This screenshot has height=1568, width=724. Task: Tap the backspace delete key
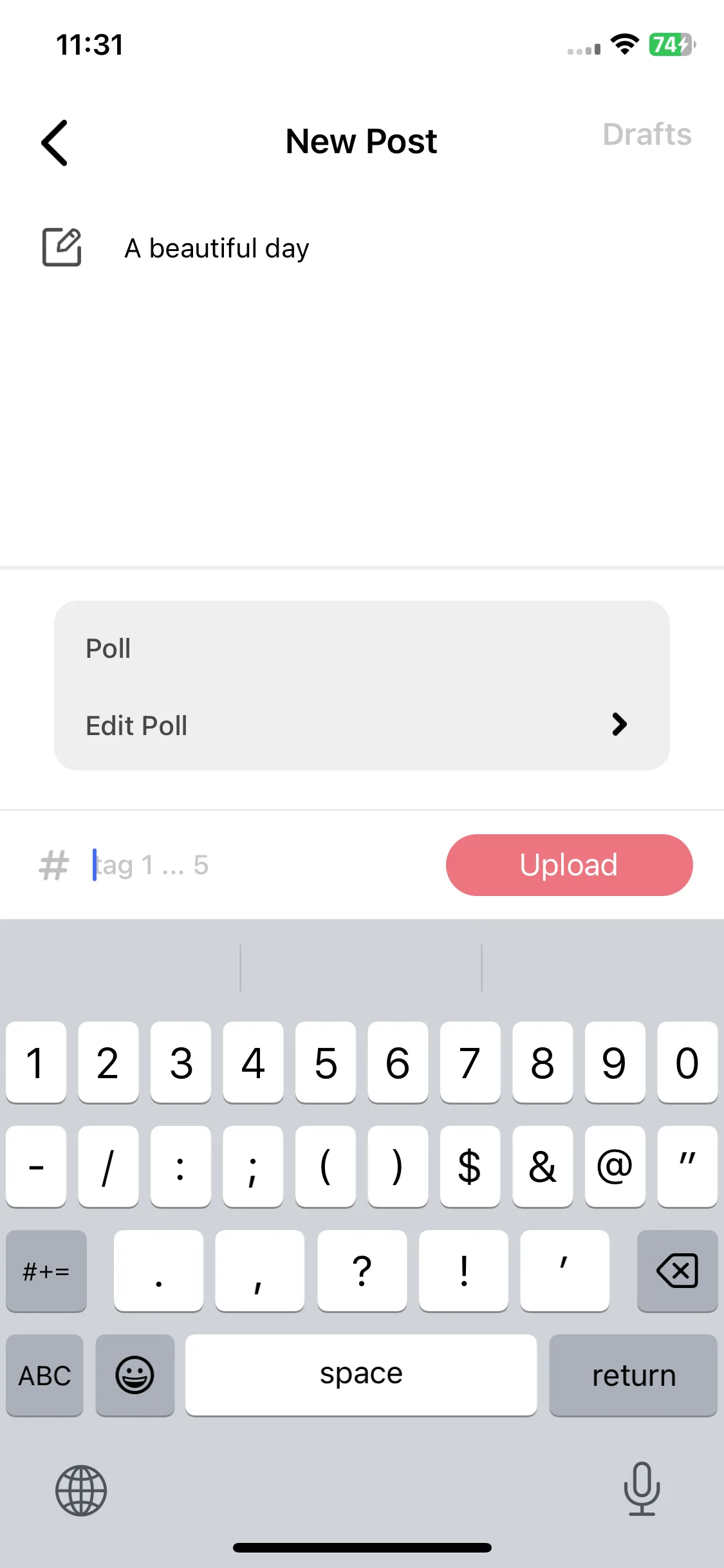pyautogui.click(x=677, y=1271)
